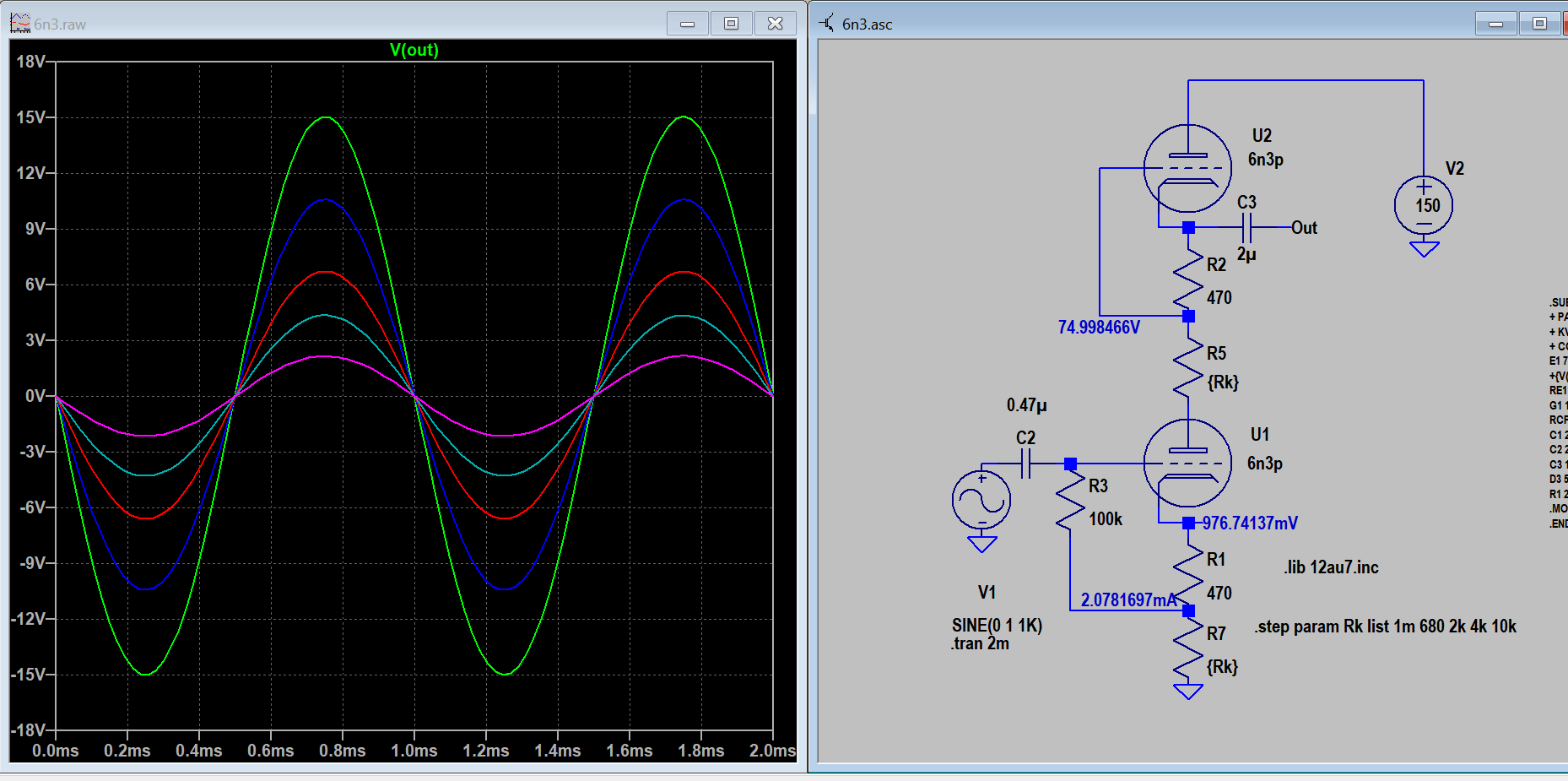Screen dimensions: 1568x781
Task: Click the 470 value of R2
Action: click(x=1219, y=298)
